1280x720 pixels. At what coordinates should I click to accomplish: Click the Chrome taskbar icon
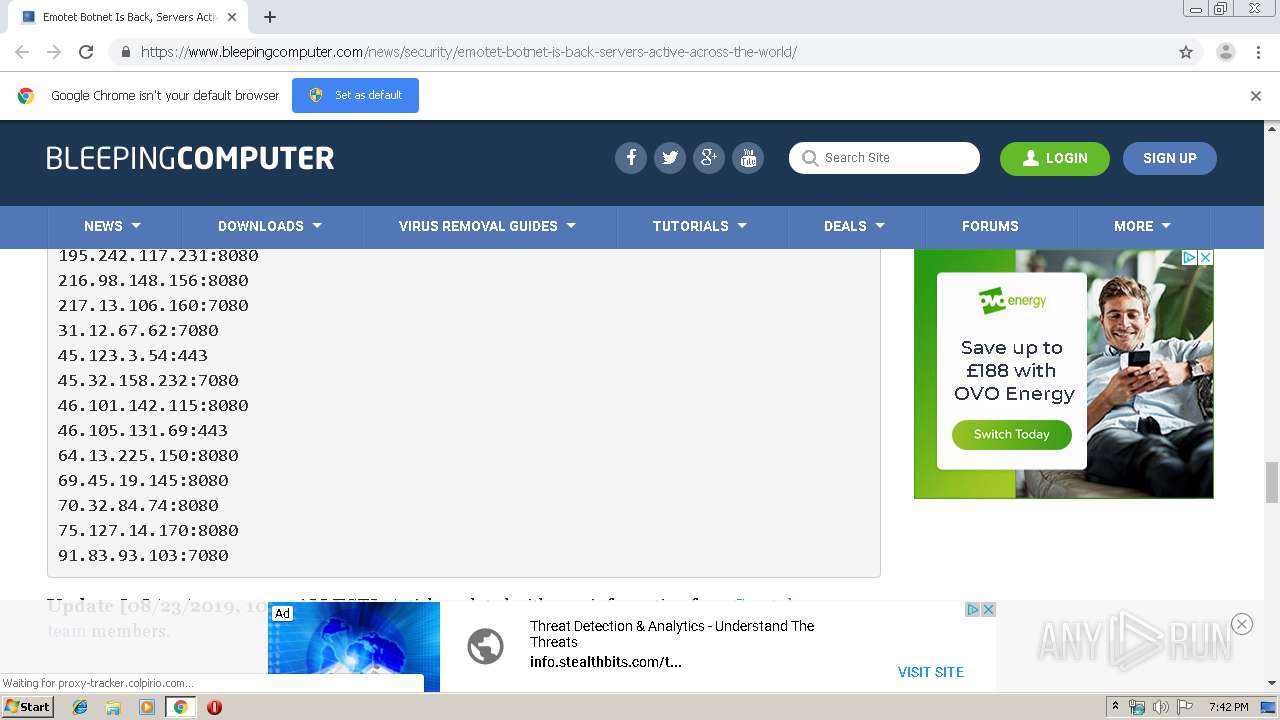tap(180, 707)
